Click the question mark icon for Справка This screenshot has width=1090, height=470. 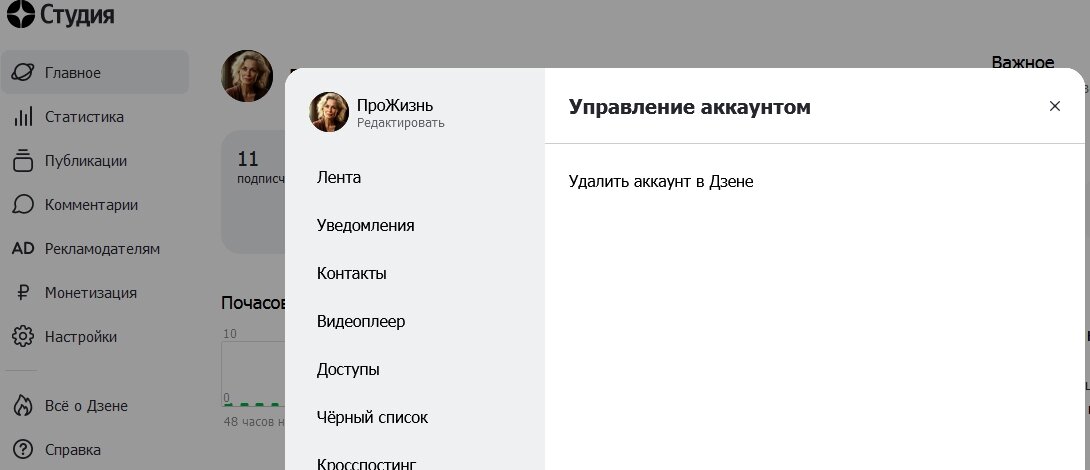[23, 450]
